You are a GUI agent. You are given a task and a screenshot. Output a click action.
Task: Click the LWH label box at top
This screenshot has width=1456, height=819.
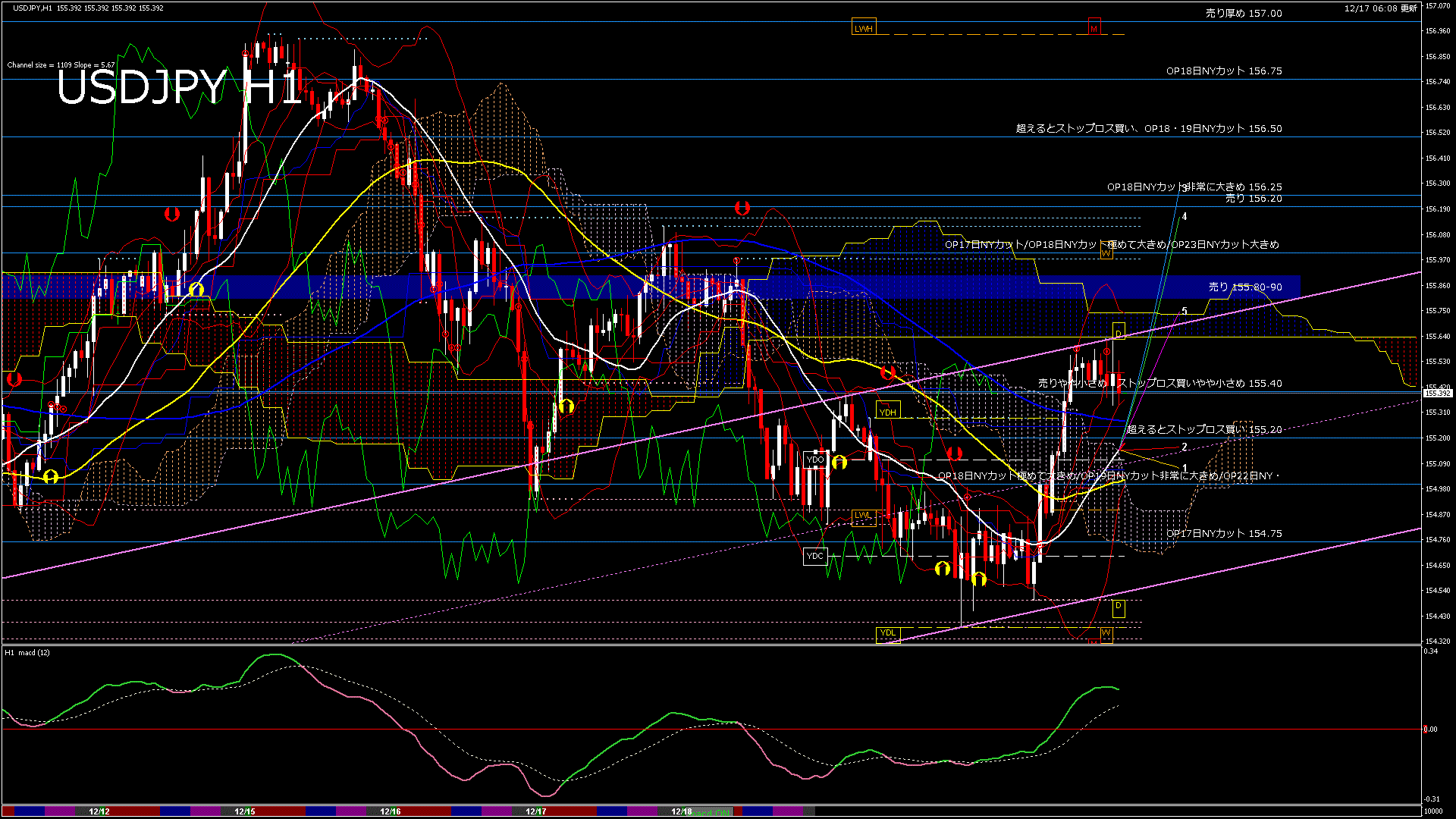[863, 29]
